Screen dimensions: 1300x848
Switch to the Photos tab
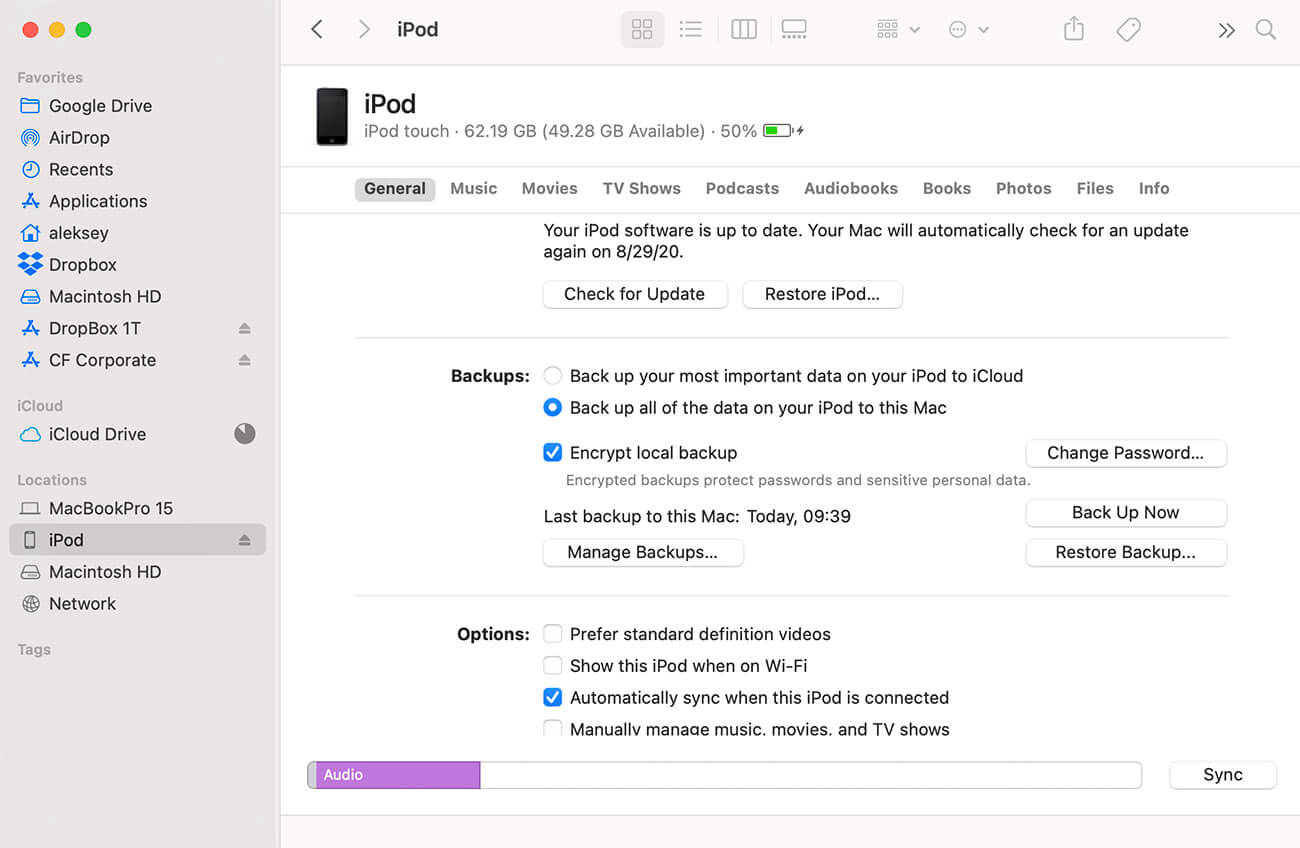[1024, 189]
